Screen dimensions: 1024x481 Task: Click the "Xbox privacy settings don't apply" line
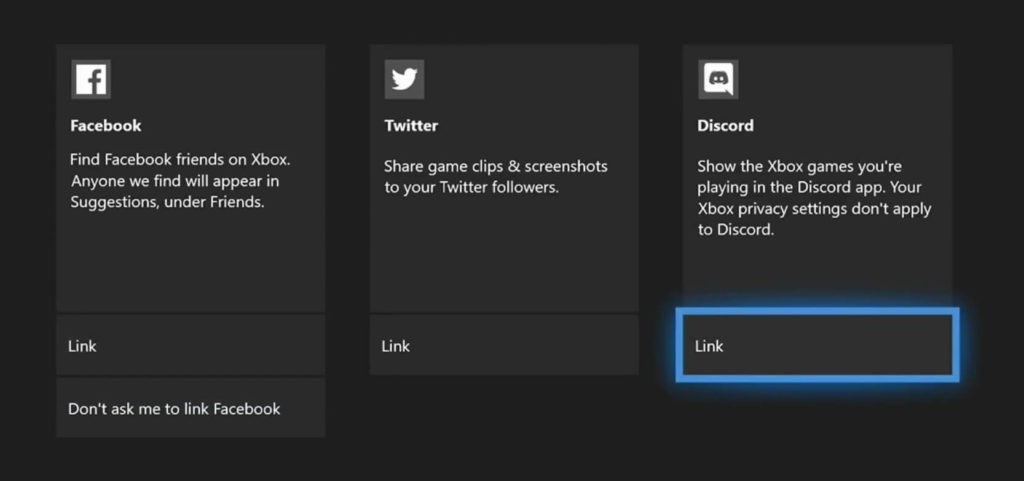[814, 209]
